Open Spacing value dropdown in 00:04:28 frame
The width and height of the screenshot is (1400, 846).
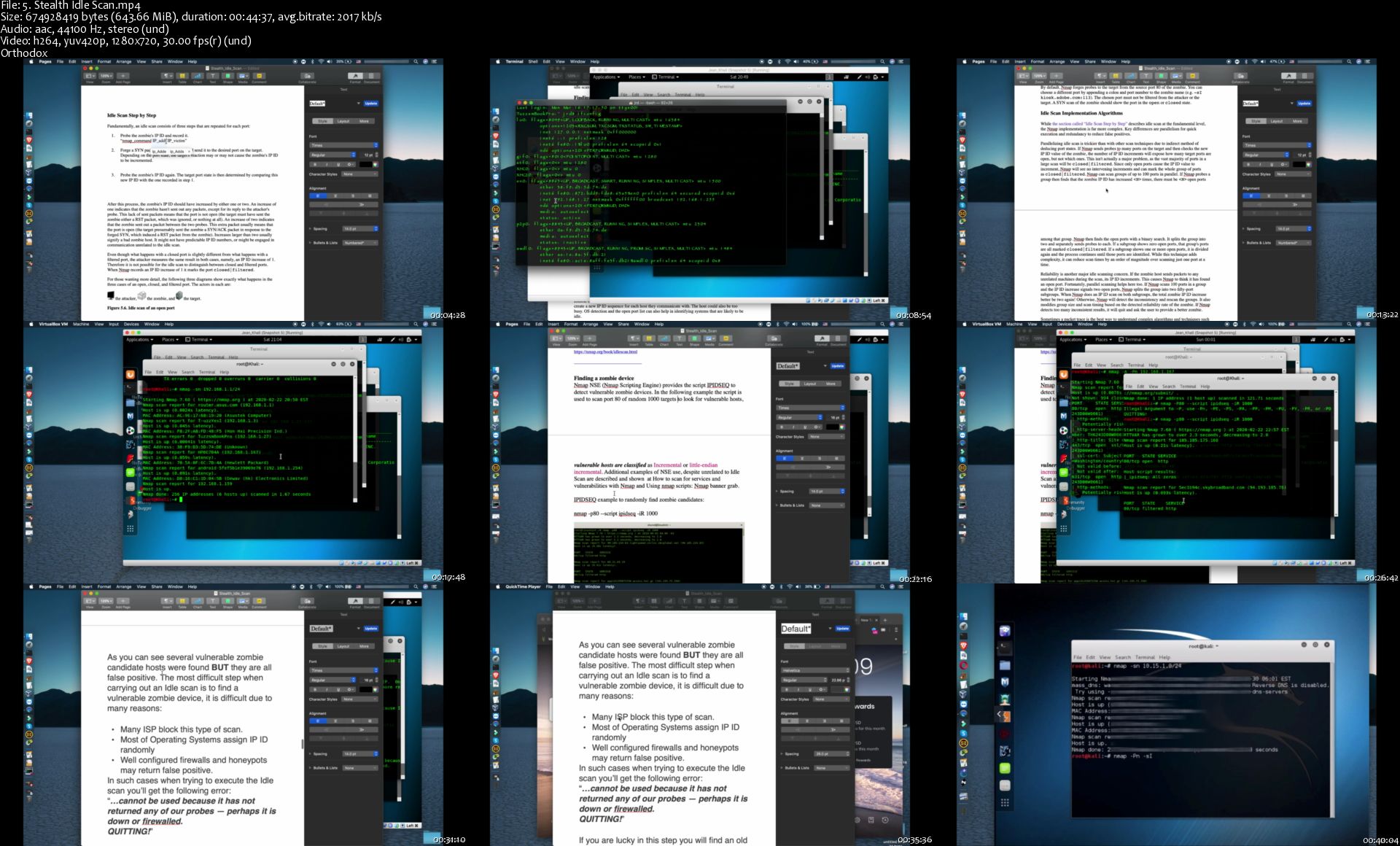[360, 229]
